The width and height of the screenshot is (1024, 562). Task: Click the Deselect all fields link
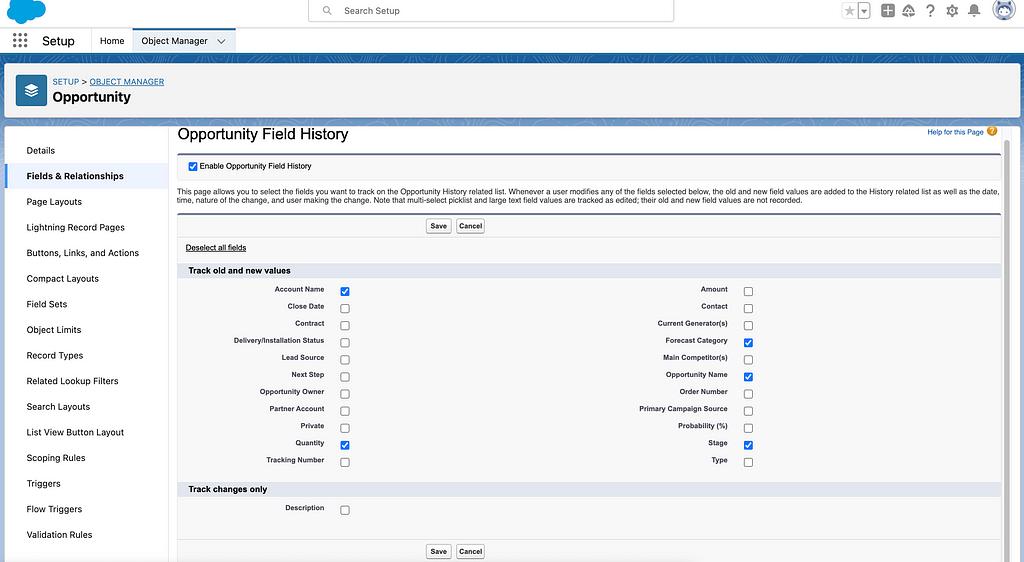pos(216,247)
